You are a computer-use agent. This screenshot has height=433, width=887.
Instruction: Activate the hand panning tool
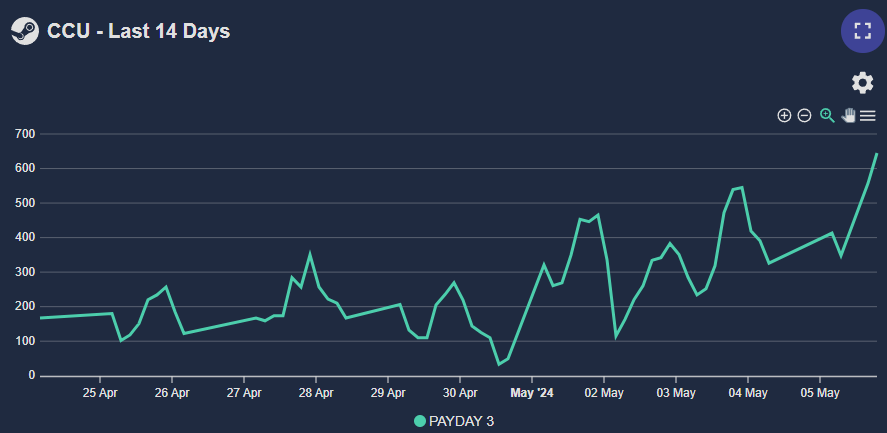(x=848, y=116)
